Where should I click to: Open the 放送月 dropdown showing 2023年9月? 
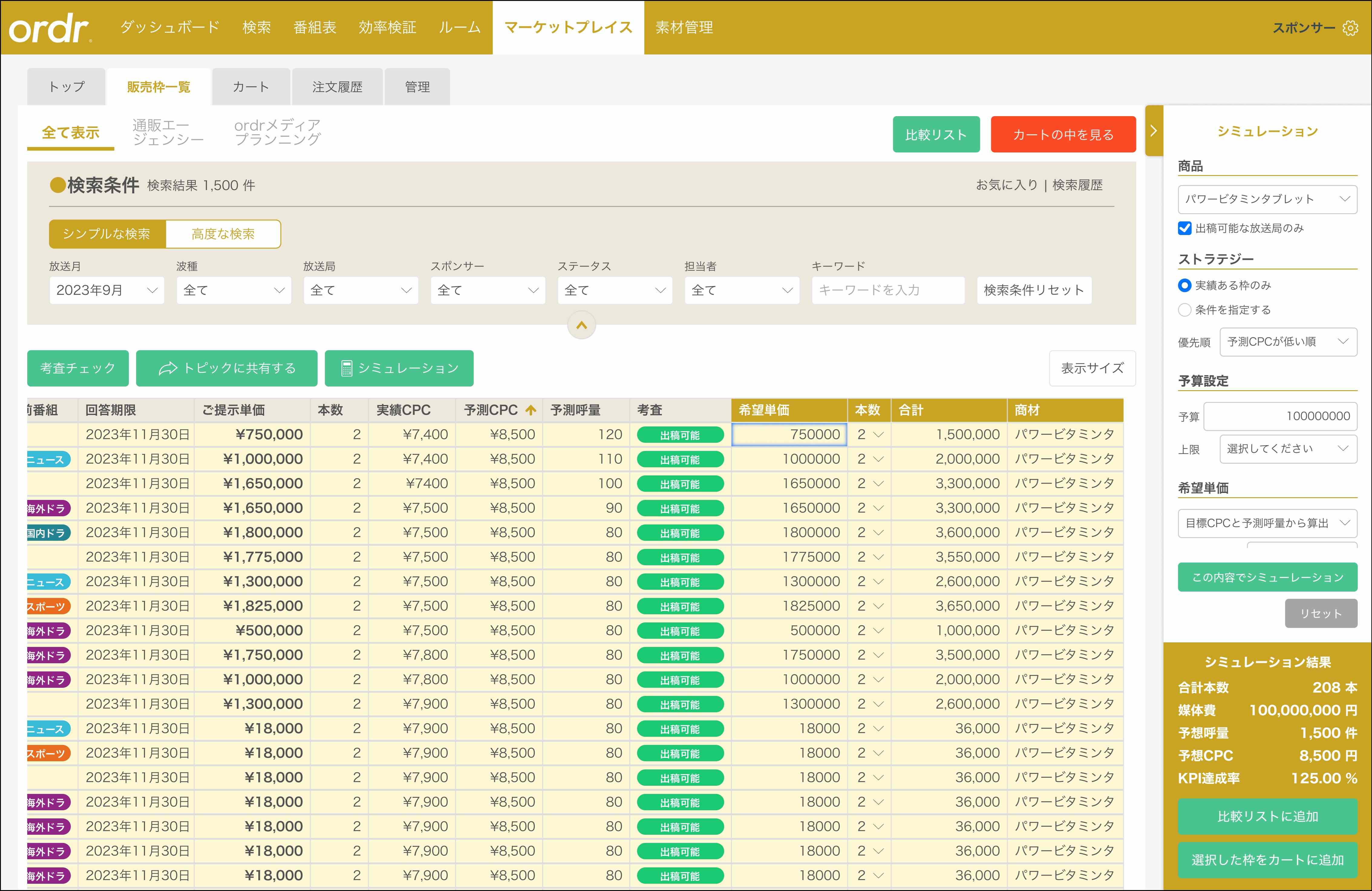pyautogui.click(x=107, y=290)
